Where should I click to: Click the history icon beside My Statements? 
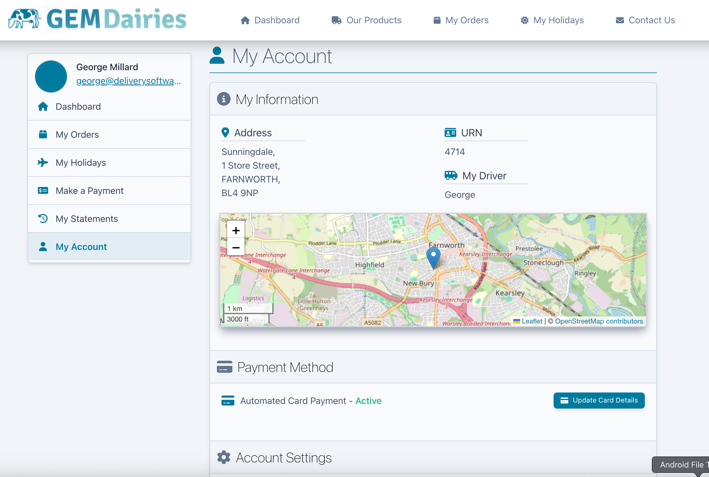(x=43, y=218)
